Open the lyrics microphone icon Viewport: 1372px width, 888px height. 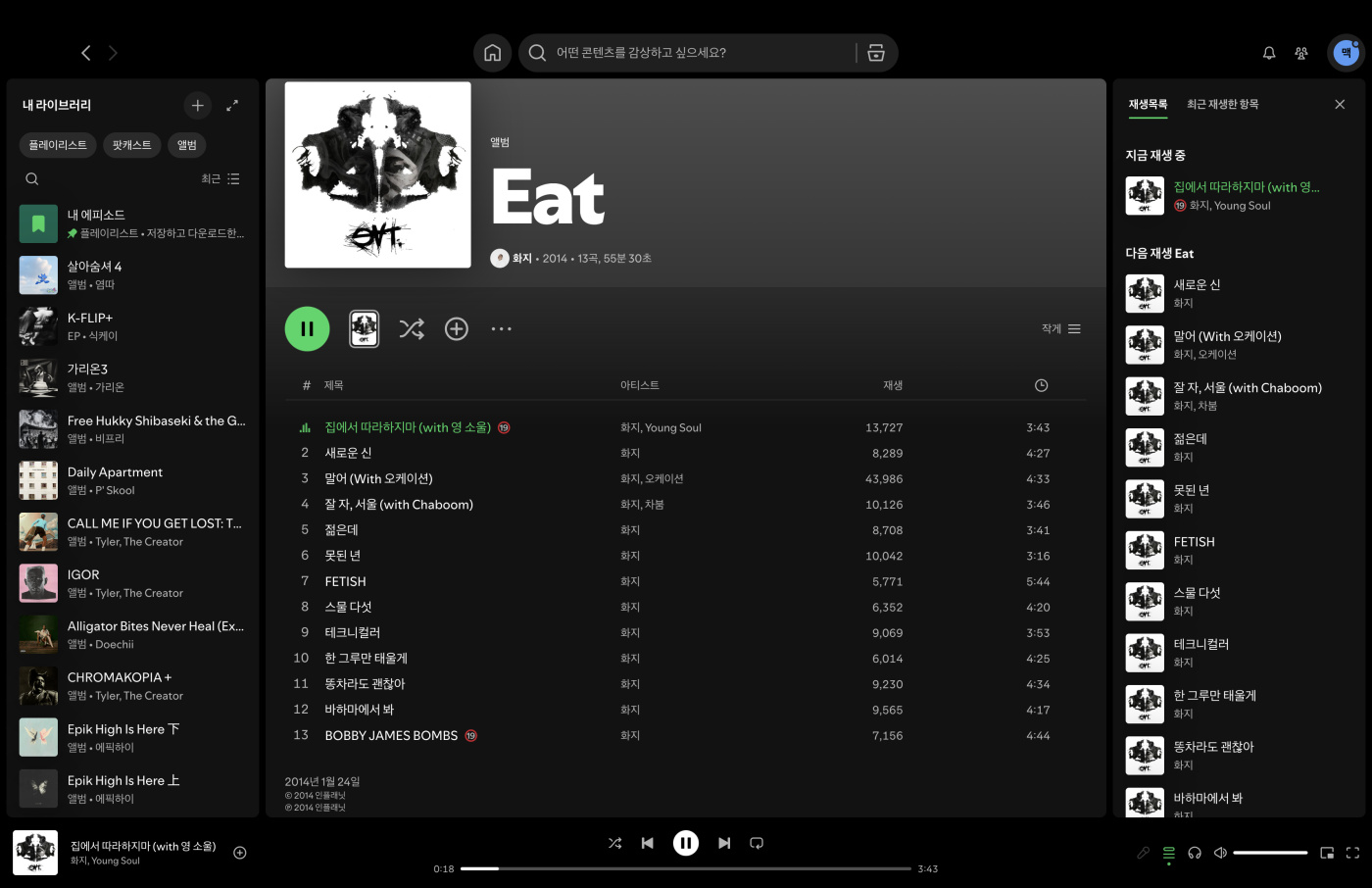point(1143,853)
